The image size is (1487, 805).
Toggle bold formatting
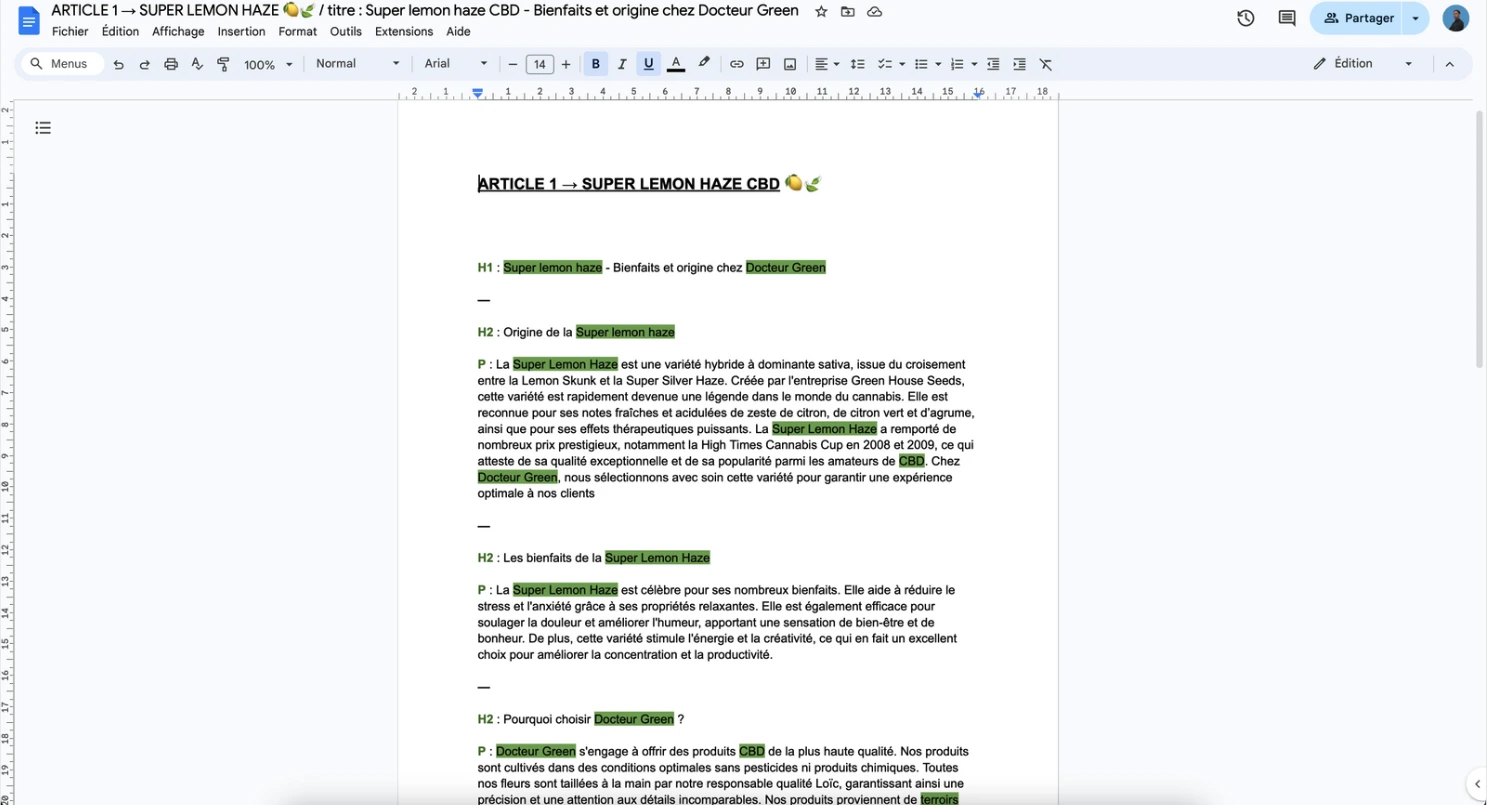point(596,64)
